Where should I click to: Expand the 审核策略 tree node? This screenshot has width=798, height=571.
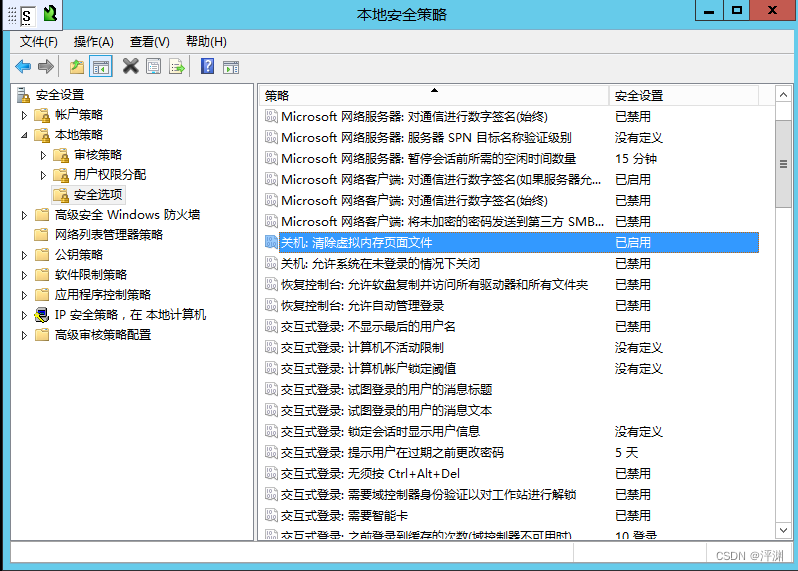43,155
